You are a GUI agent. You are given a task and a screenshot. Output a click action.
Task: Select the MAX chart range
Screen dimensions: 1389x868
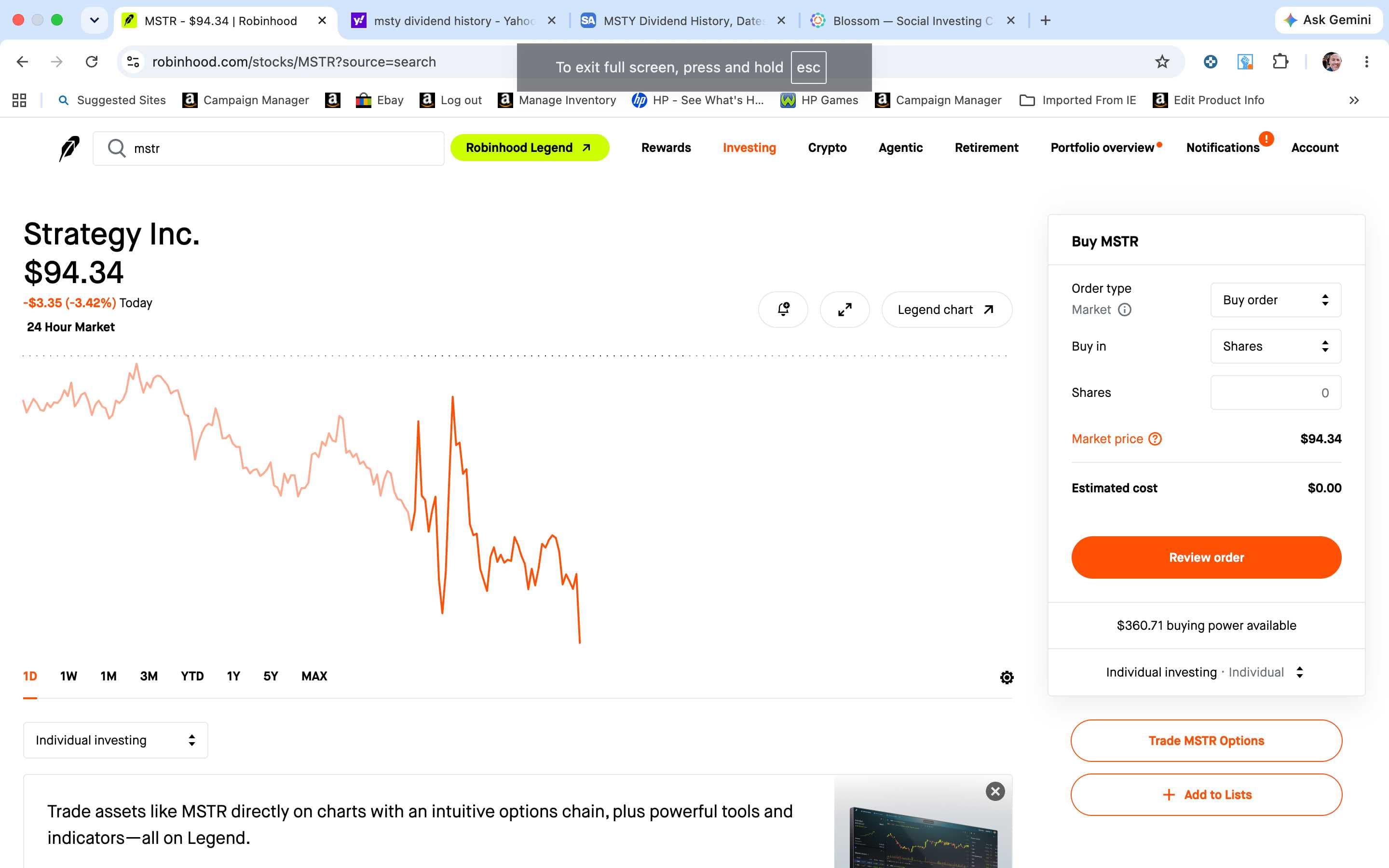[314, 676]
